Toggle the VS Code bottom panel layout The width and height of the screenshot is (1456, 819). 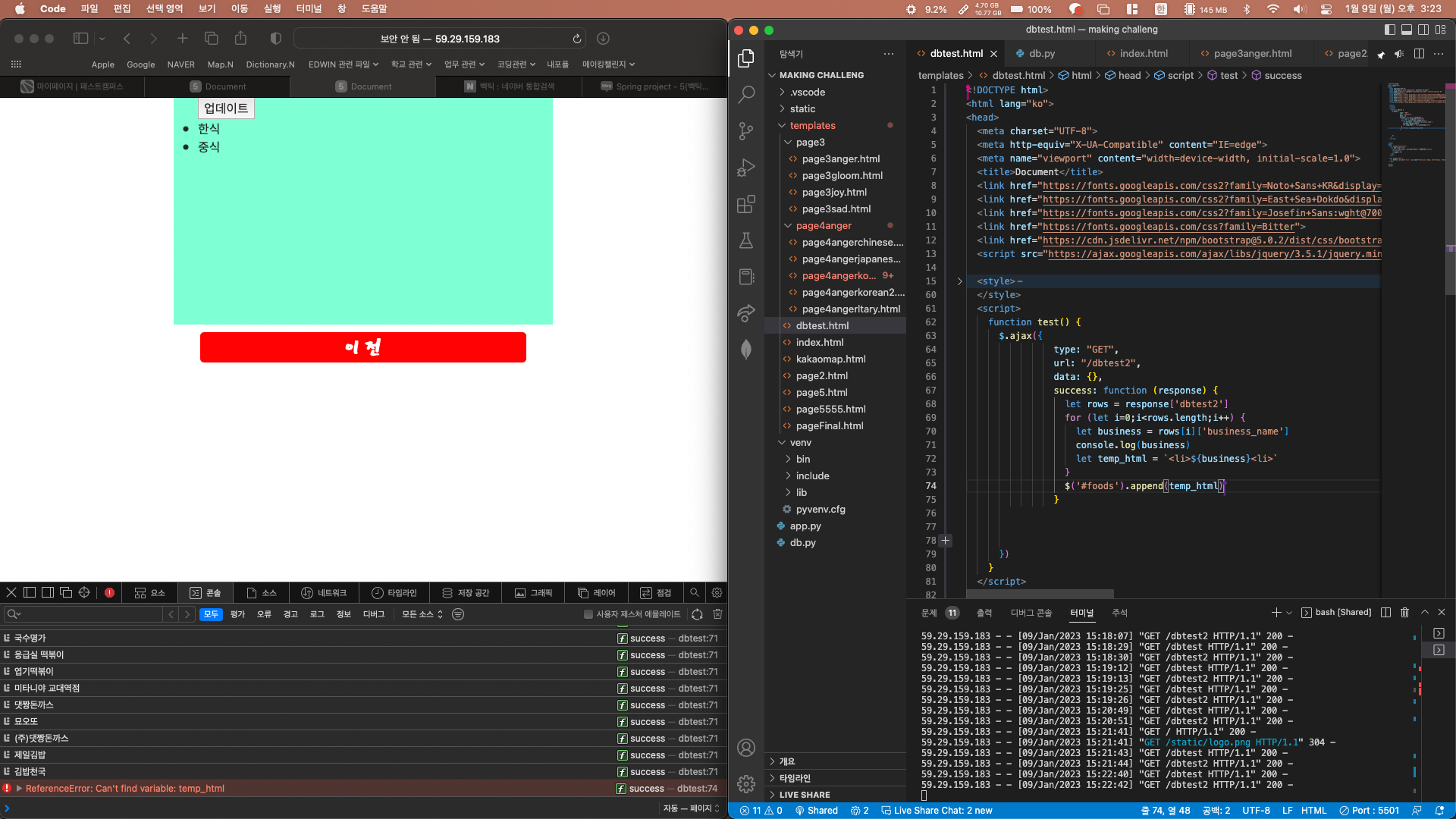tap(1406, 30)
